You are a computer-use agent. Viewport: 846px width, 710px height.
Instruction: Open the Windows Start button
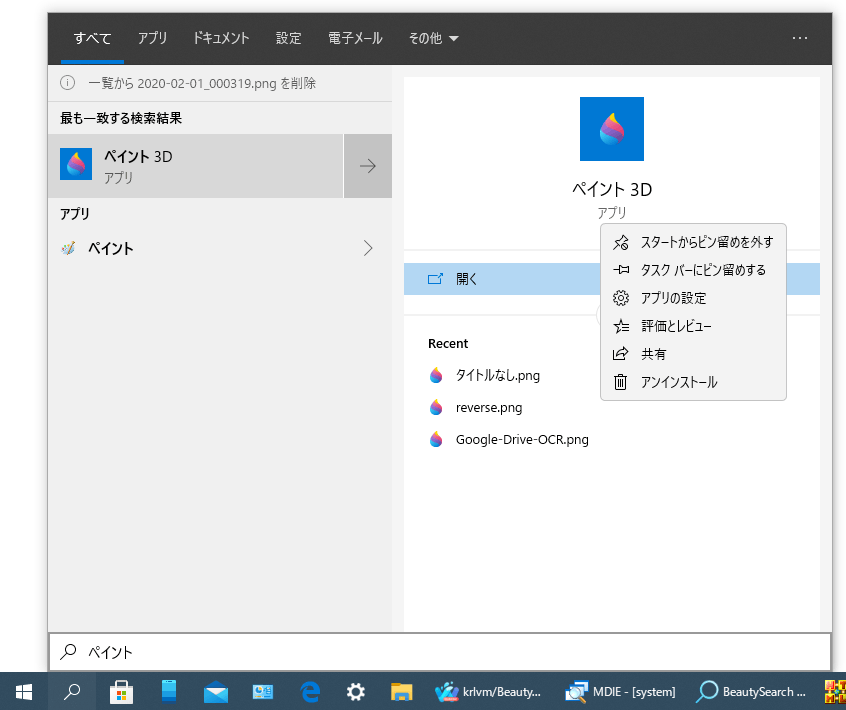24,691
